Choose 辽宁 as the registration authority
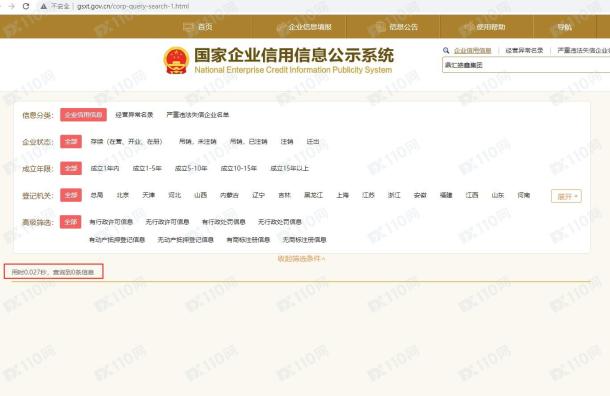The image size is (610, 396). (x=258, y=195)
